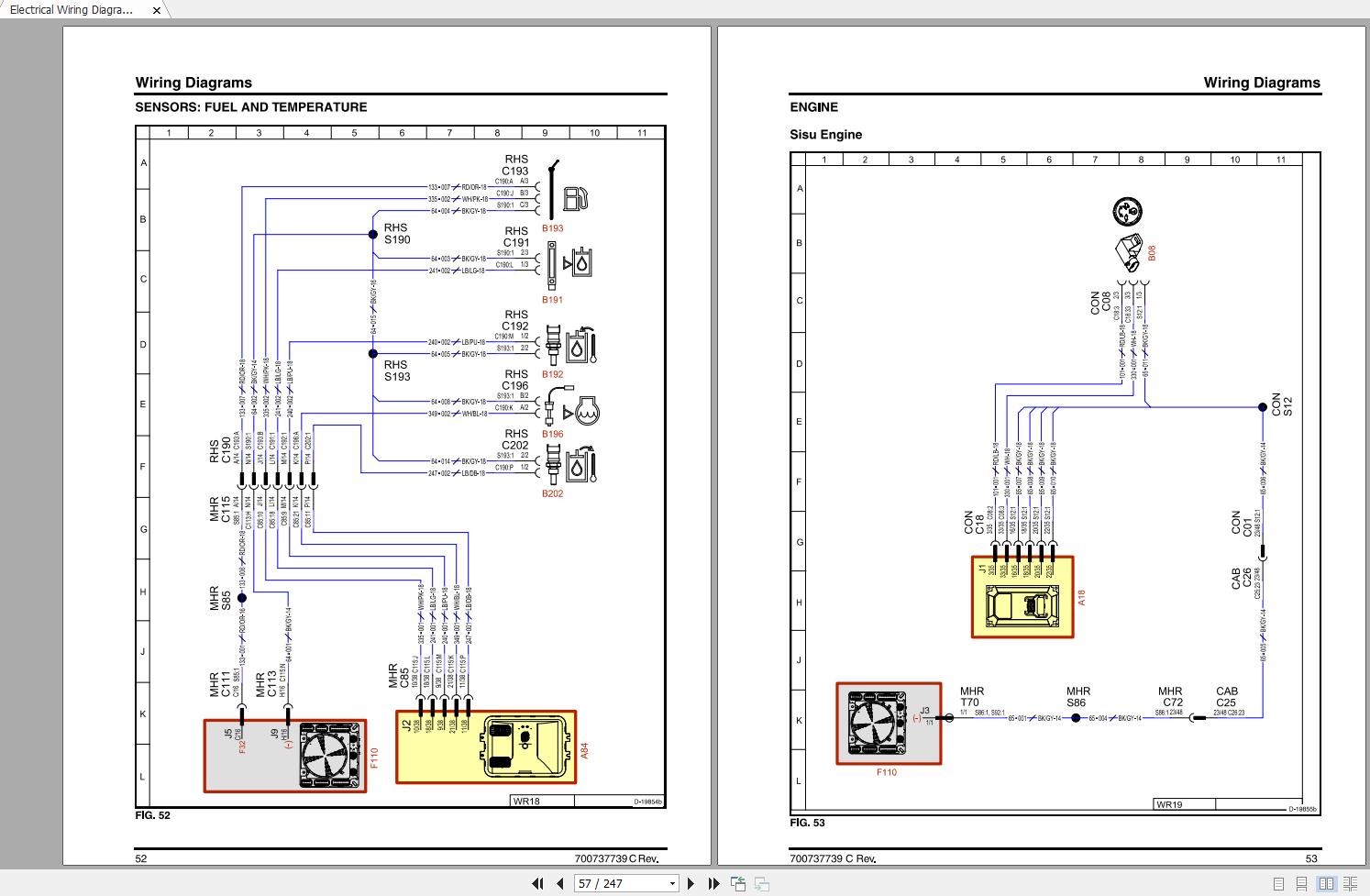The width and height of the screenshot is (1370, 896).
Task: Click the yellow A18 engine module
Action: (1022, 597)
